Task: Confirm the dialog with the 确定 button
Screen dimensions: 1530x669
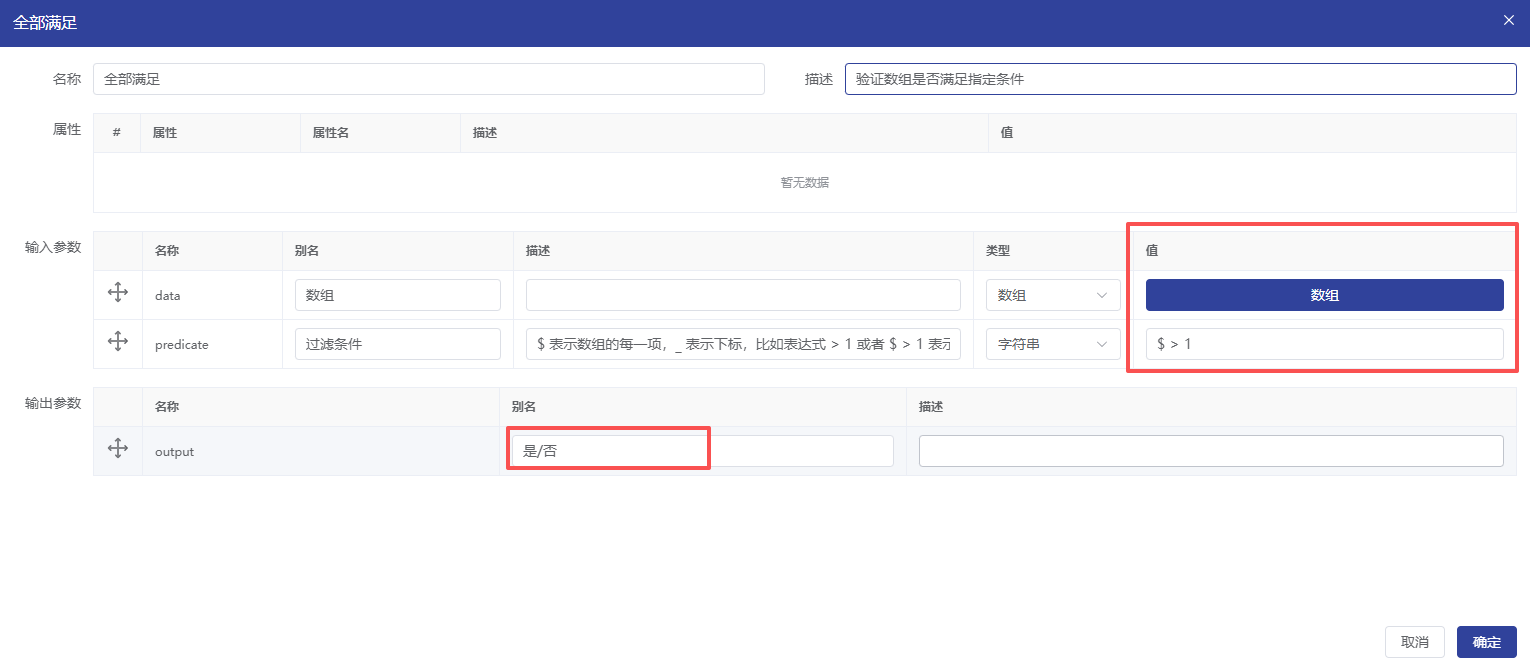Action: pyautogui.click(x=1486, y=642)
